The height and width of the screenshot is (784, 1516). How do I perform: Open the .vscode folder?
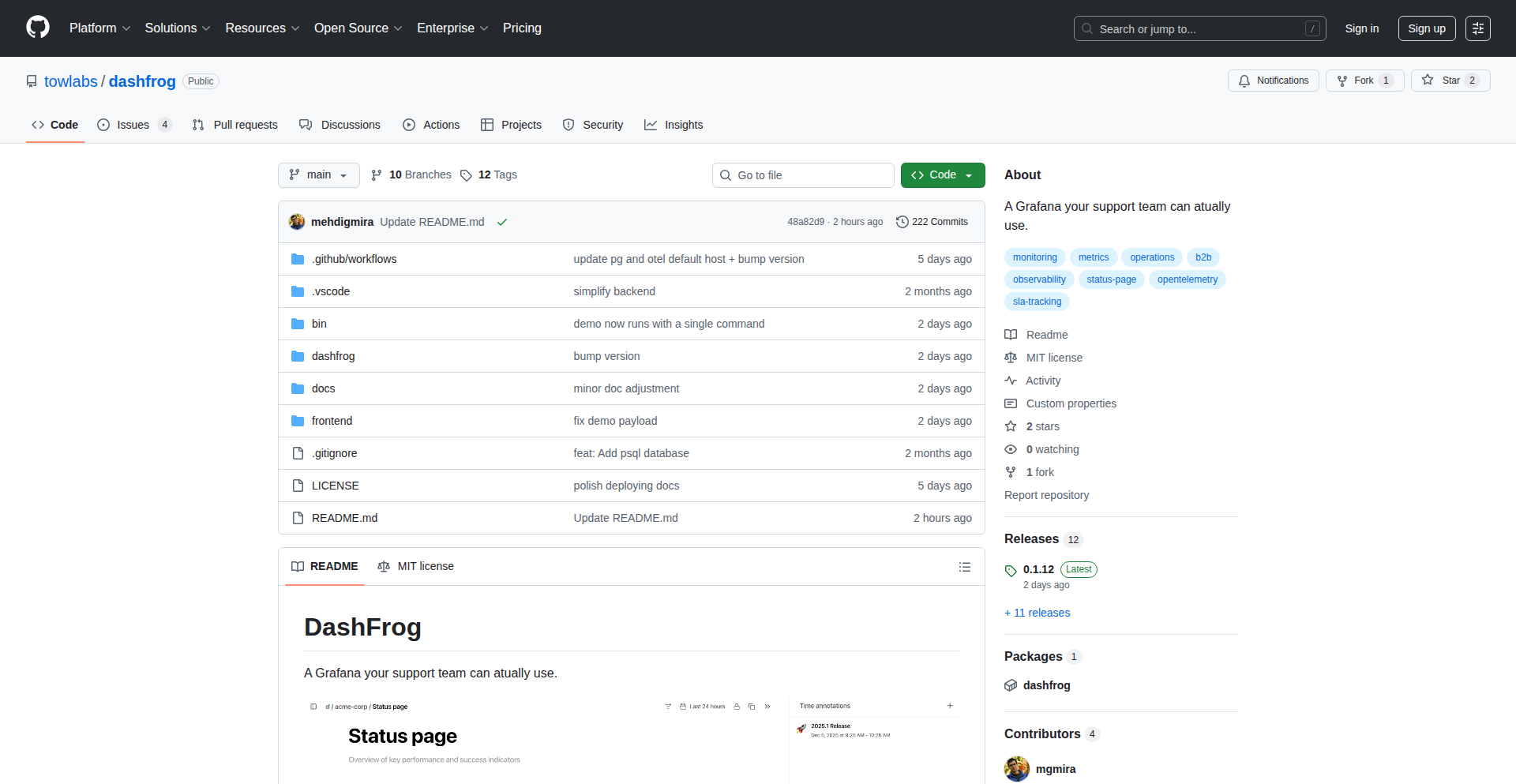[331, 291]
